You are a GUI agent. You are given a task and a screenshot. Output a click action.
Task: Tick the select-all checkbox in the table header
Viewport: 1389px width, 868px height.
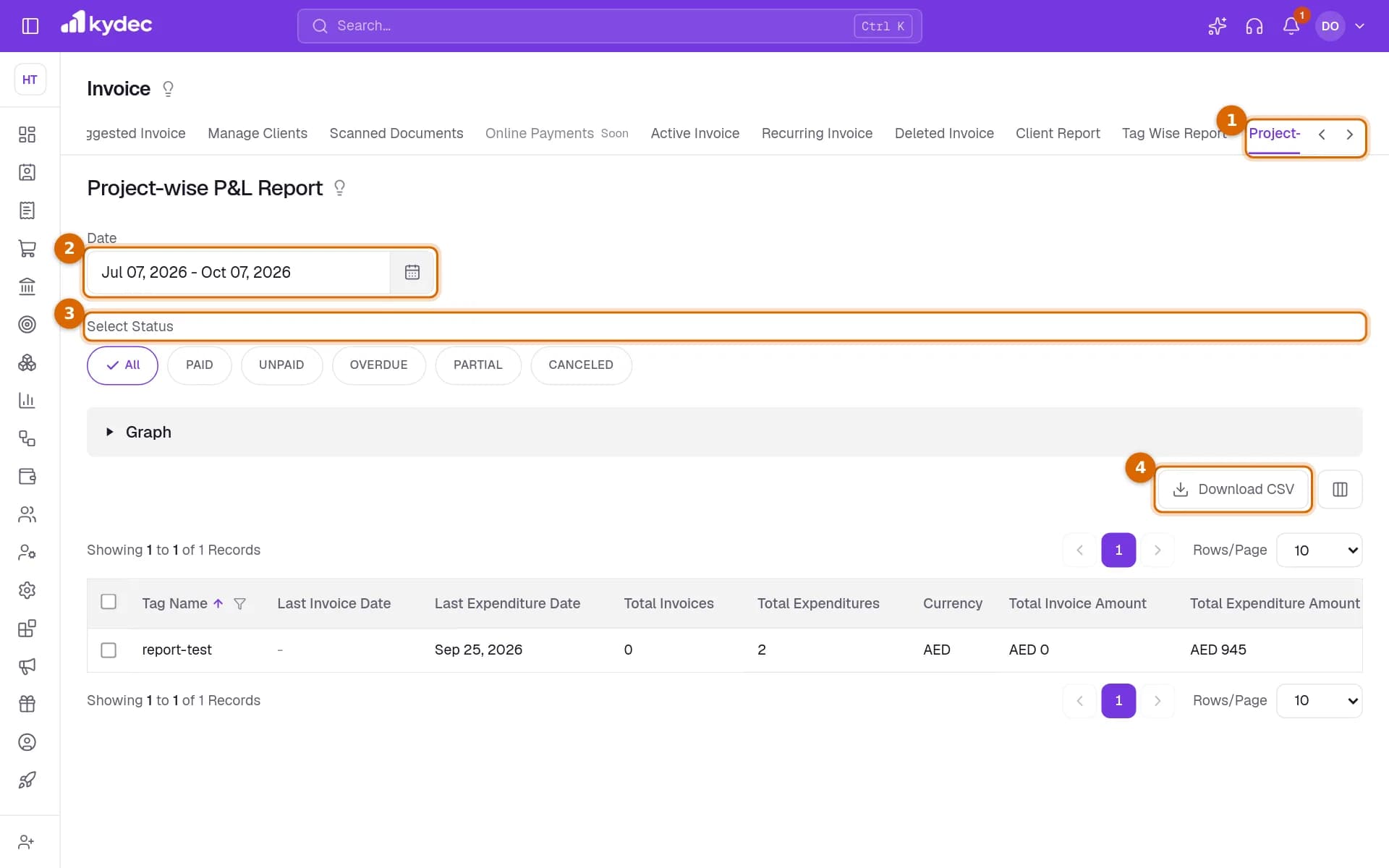109,602
